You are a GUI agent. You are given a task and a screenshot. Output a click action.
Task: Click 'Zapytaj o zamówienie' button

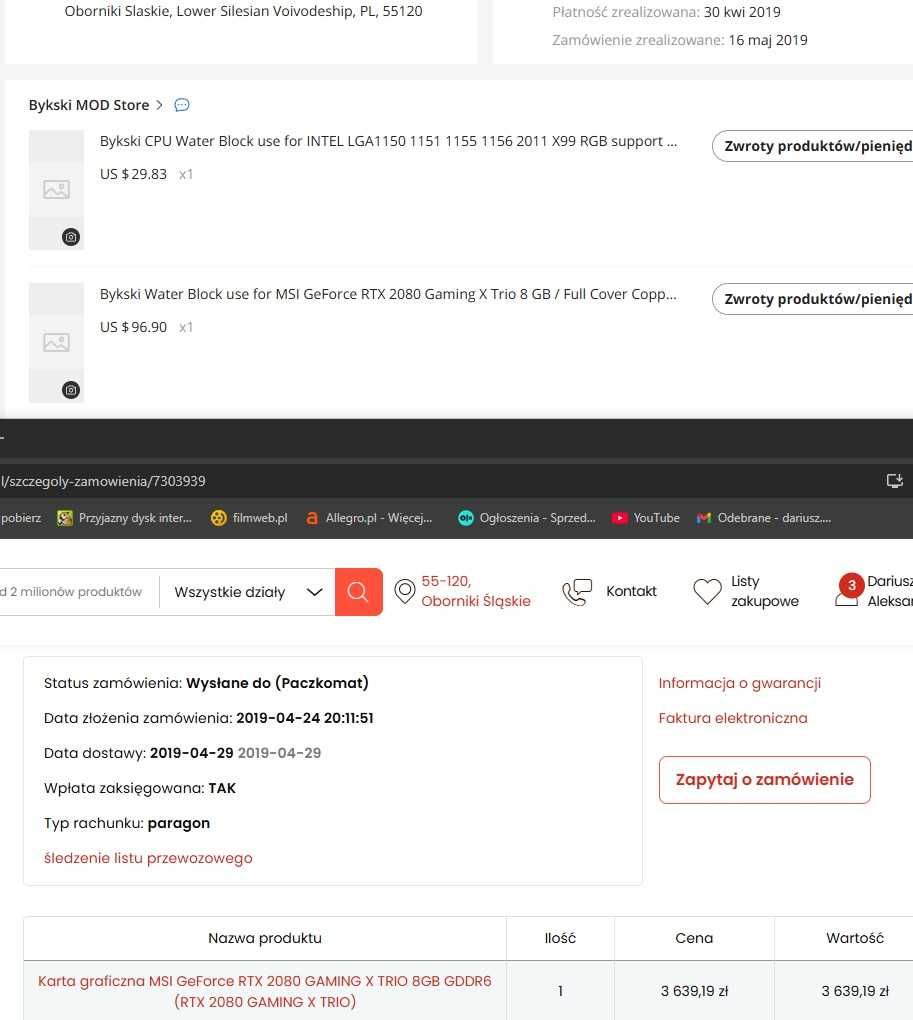pos(764,780)
